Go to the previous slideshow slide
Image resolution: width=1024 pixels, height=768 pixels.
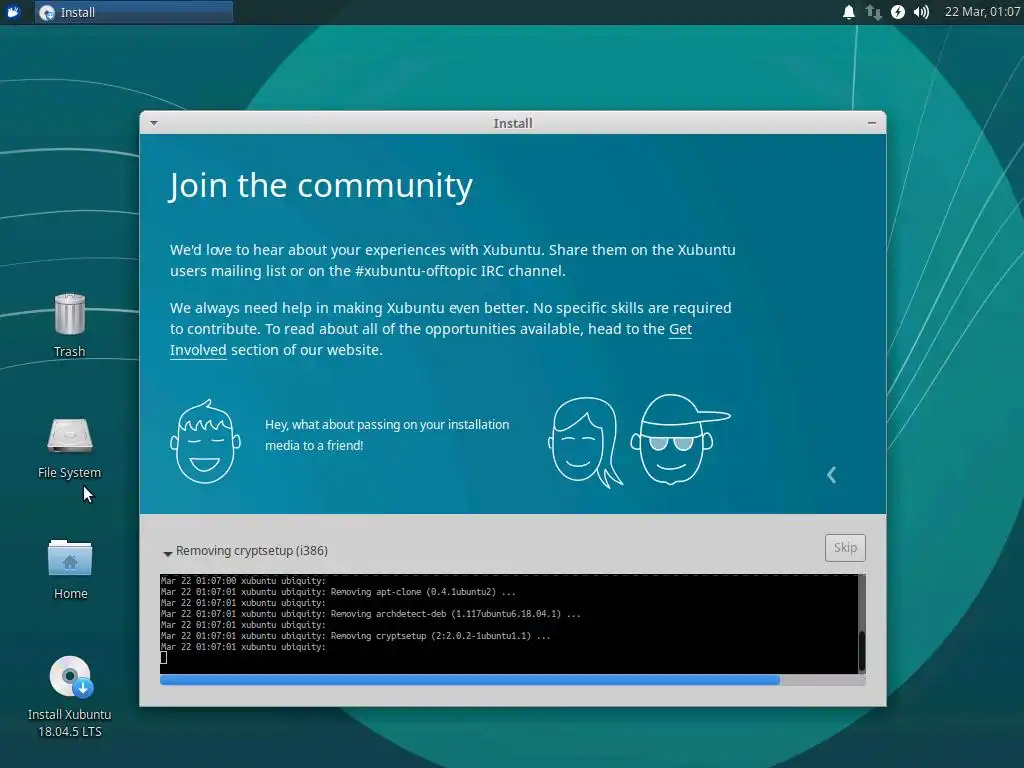831,475
